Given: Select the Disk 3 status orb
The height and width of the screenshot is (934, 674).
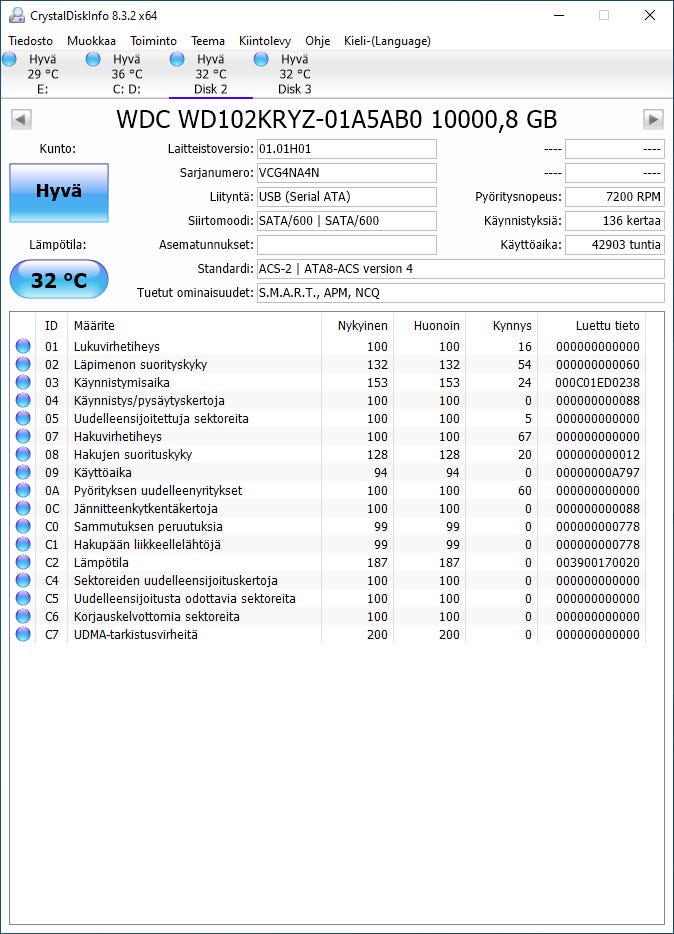Looking at the screenshot, I should (x=261, y=59).
